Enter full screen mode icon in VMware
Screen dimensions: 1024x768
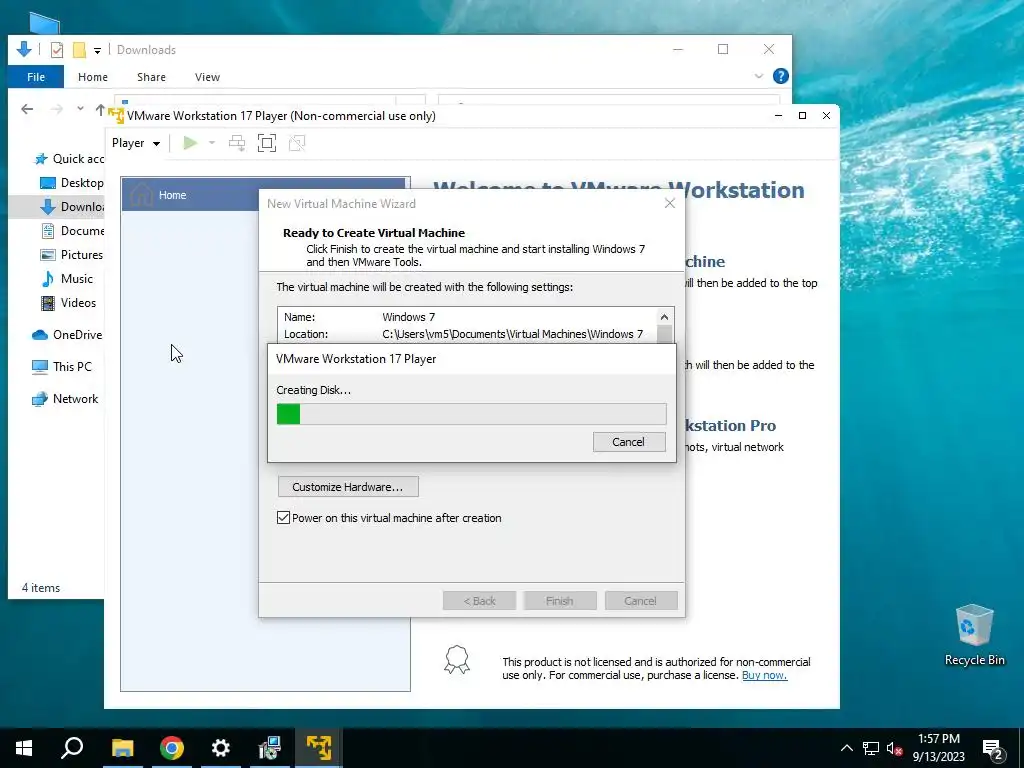coord(267,143)
